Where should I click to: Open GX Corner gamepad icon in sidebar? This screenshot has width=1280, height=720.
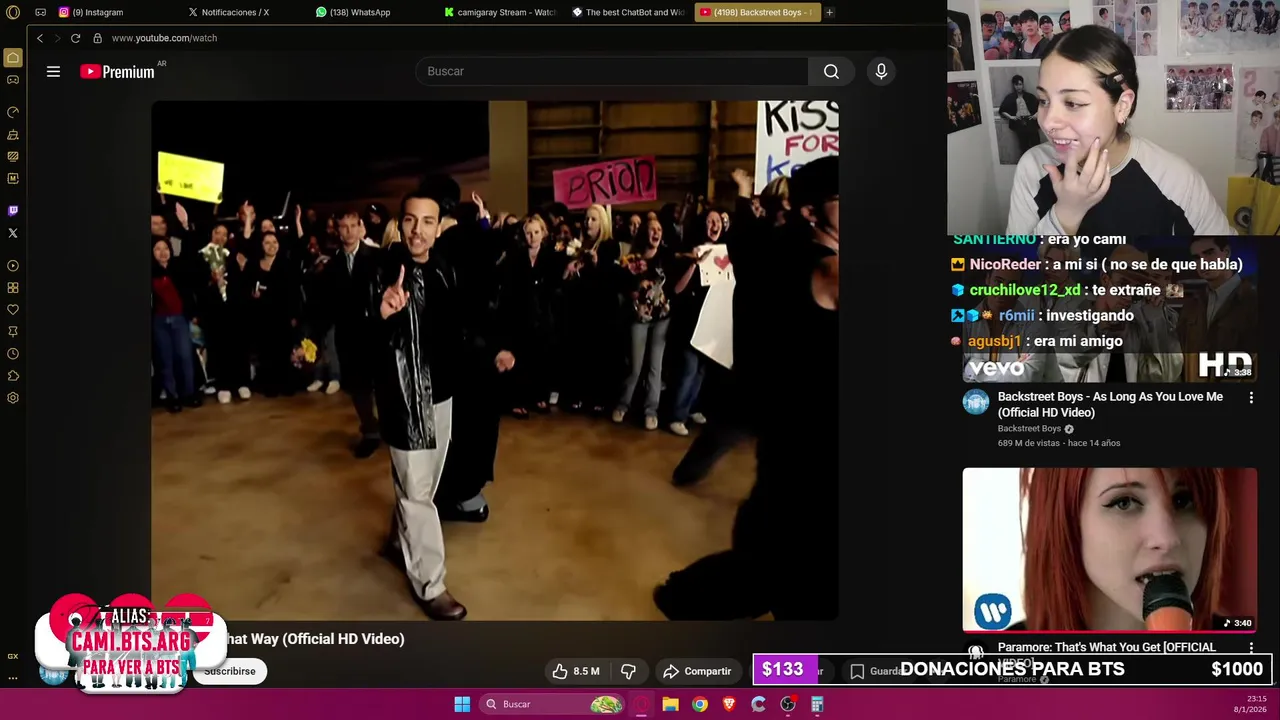coord(13,80)
